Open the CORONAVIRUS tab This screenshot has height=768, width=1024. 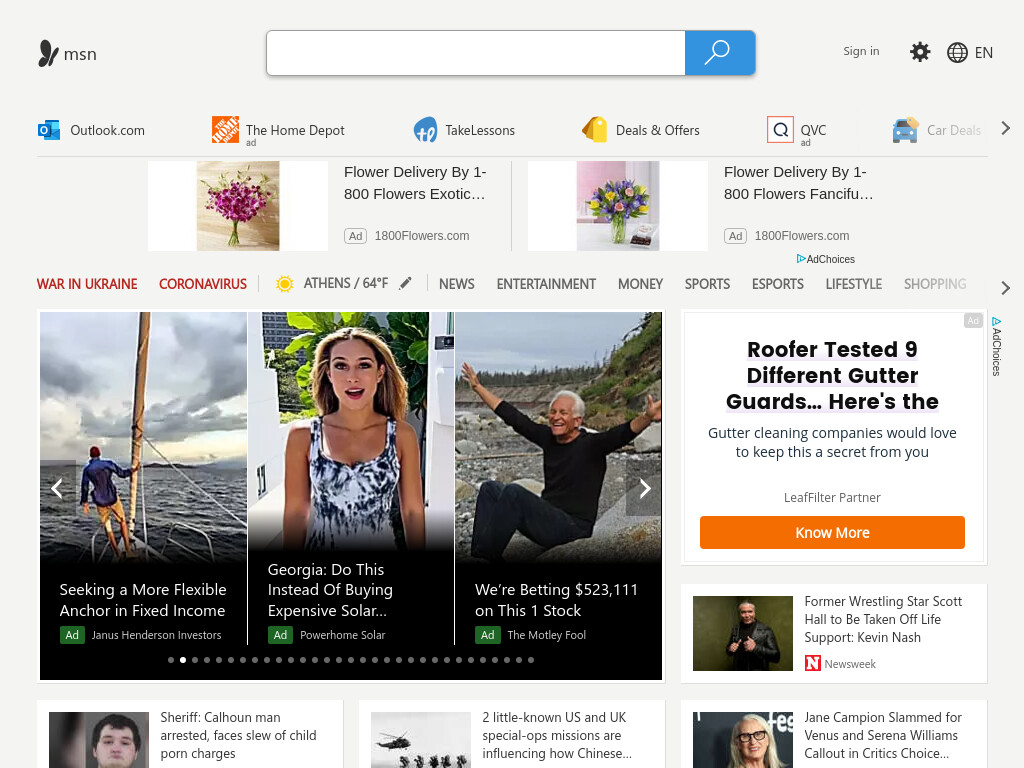pos(202,284)
